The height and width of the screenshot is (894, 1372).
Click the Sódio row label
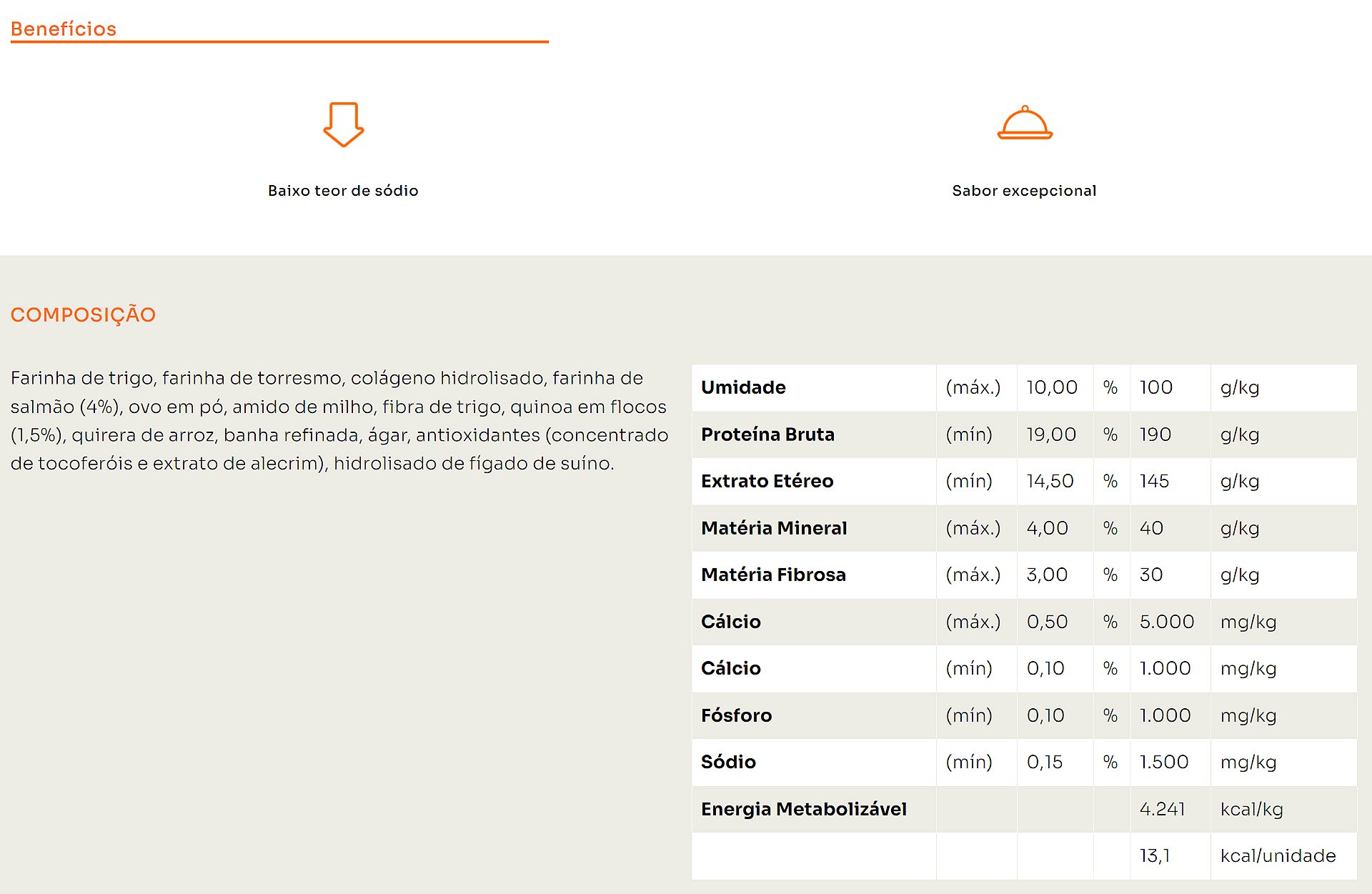point(728,762)
